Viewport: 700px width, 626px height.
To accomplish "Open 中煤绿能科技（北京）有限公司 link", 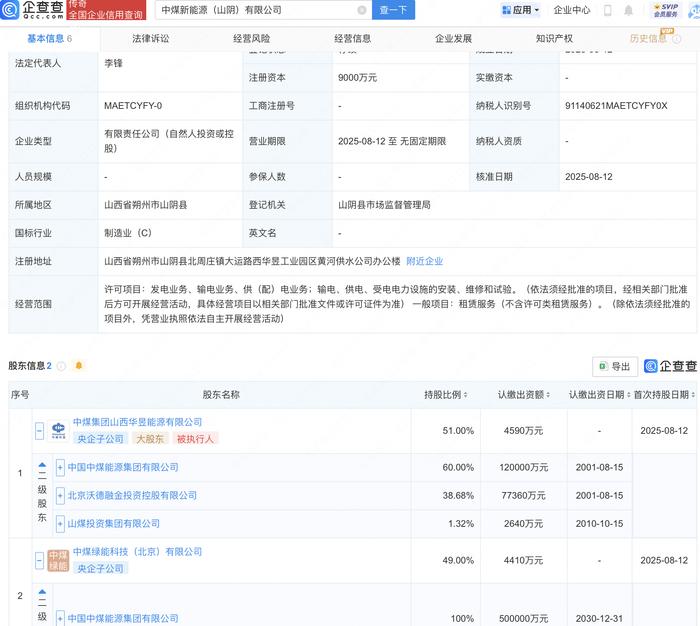I will (x=138, y=552).
